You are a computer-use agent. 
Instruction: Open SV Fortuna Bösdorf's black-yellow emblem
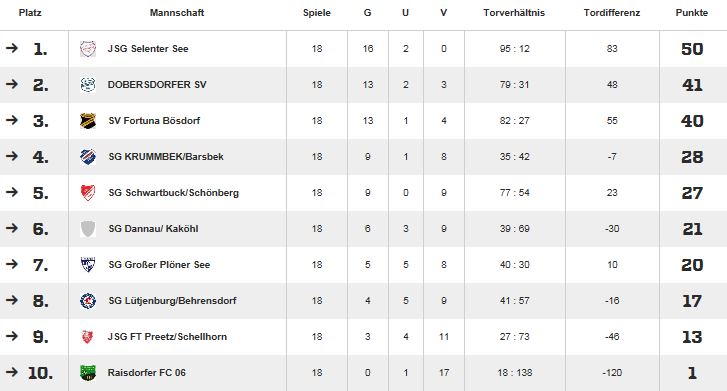(x=88, y=121)
